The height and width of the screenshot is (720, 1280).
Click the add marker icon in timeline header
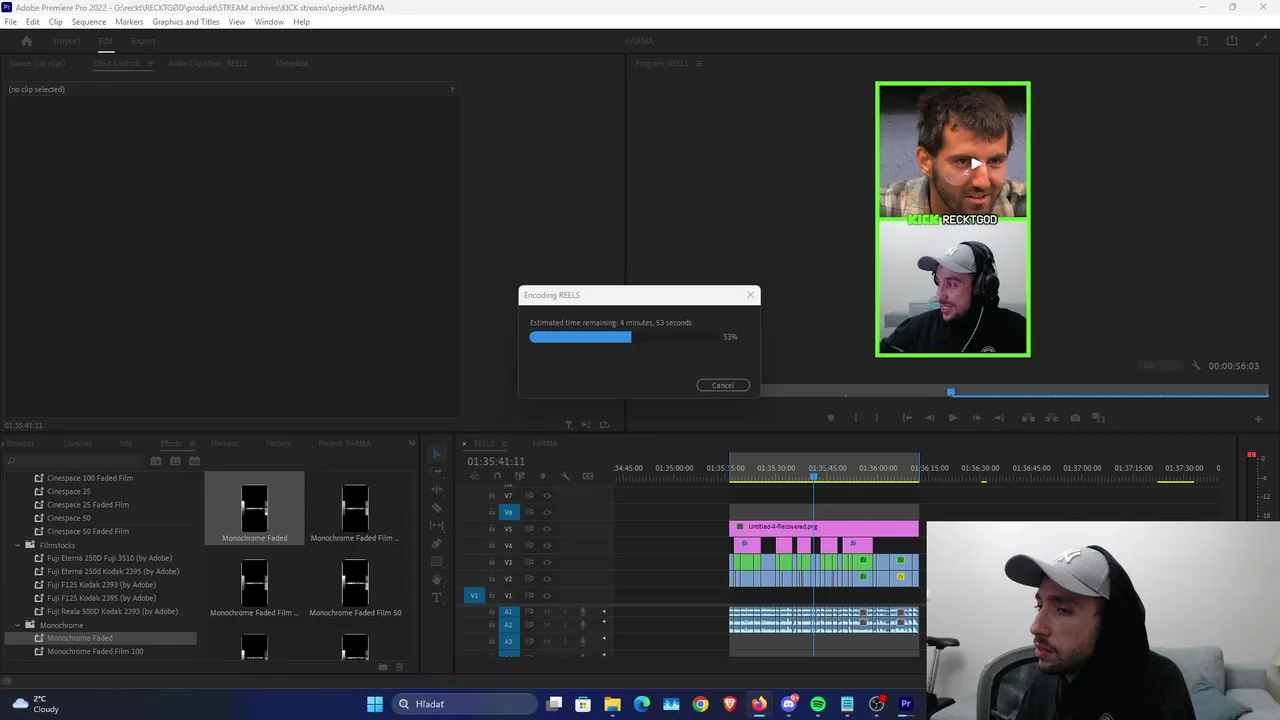(x=542, y=476)
